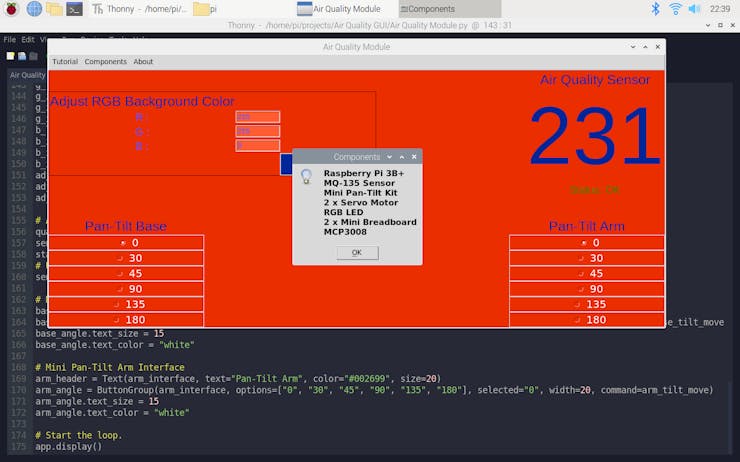Open the Wi-Fi network tray icon

coord(675,8)
